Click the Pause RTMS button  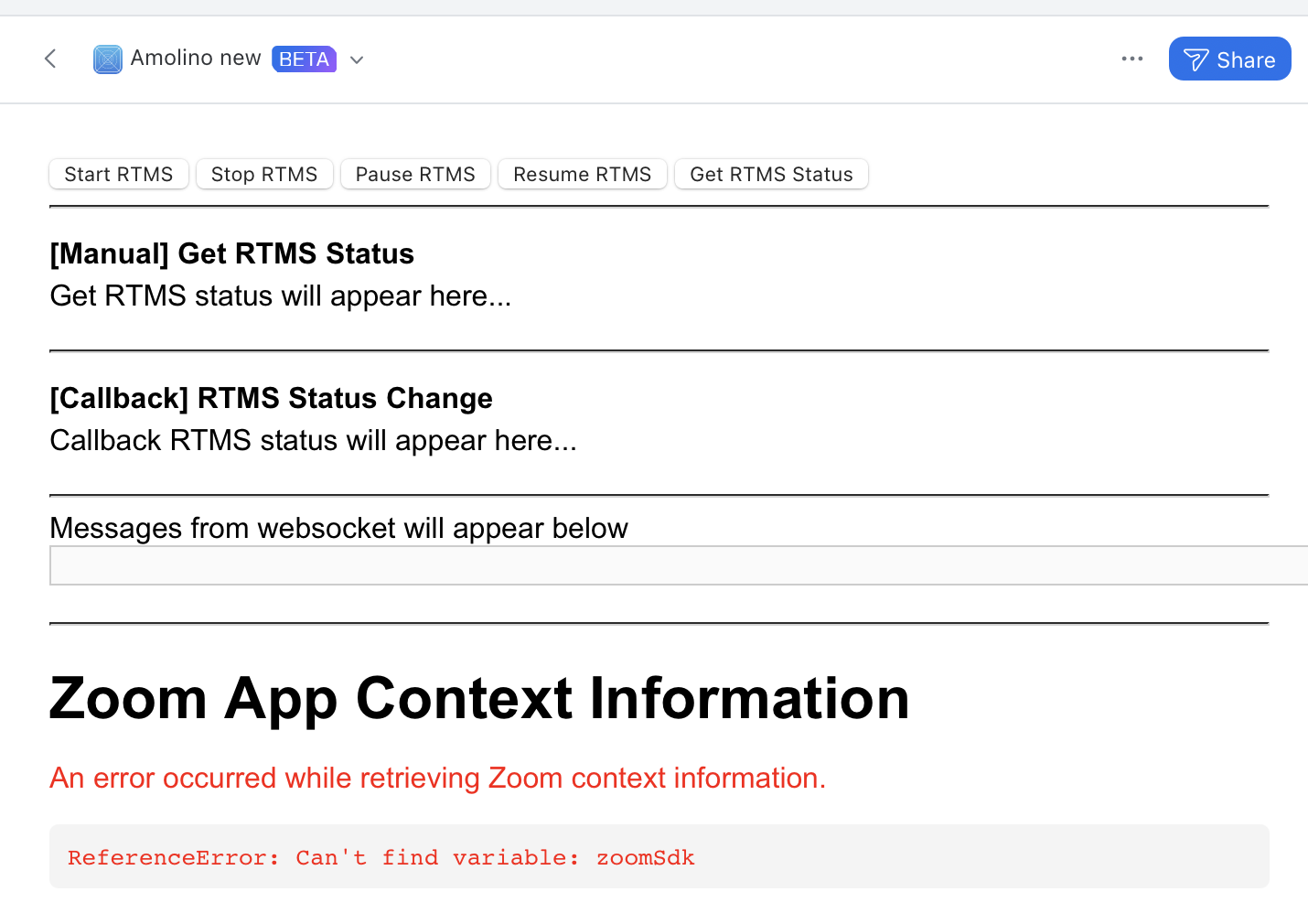pos(415,174)
